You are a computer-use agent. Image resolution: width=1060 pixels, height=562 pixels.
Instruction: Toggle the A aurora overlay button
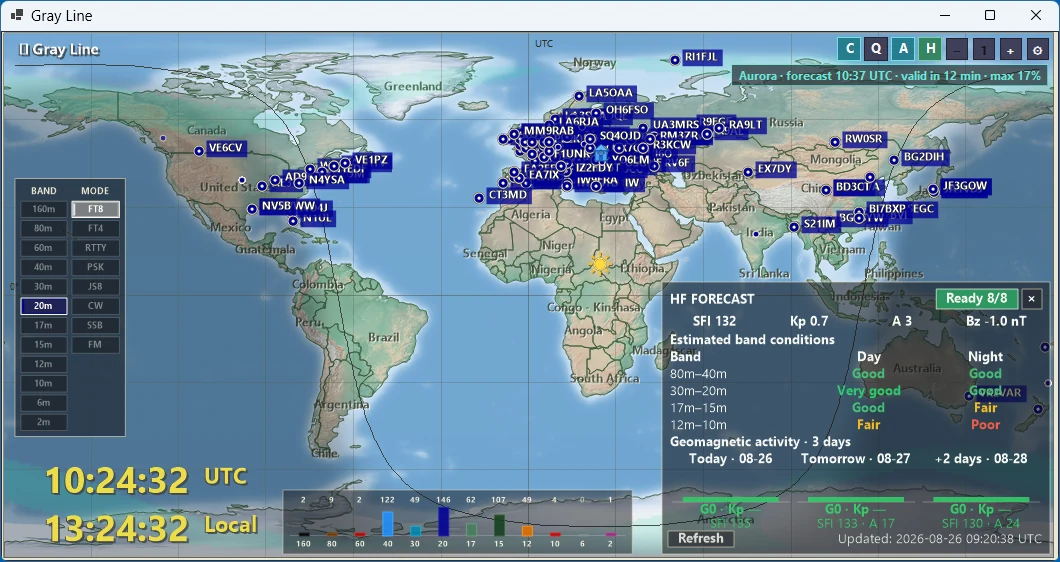tap(903, 49)
